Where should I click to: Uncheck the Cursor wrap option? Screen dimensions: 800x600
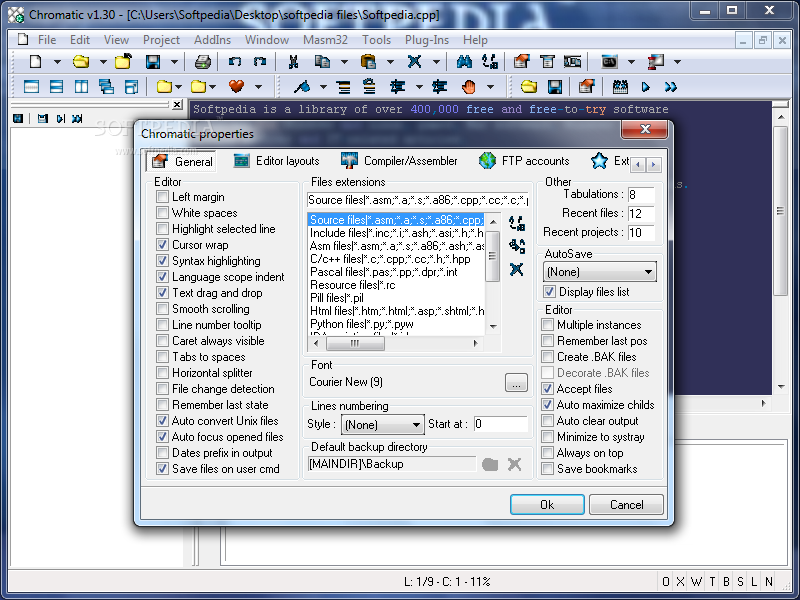coord(162,245)
